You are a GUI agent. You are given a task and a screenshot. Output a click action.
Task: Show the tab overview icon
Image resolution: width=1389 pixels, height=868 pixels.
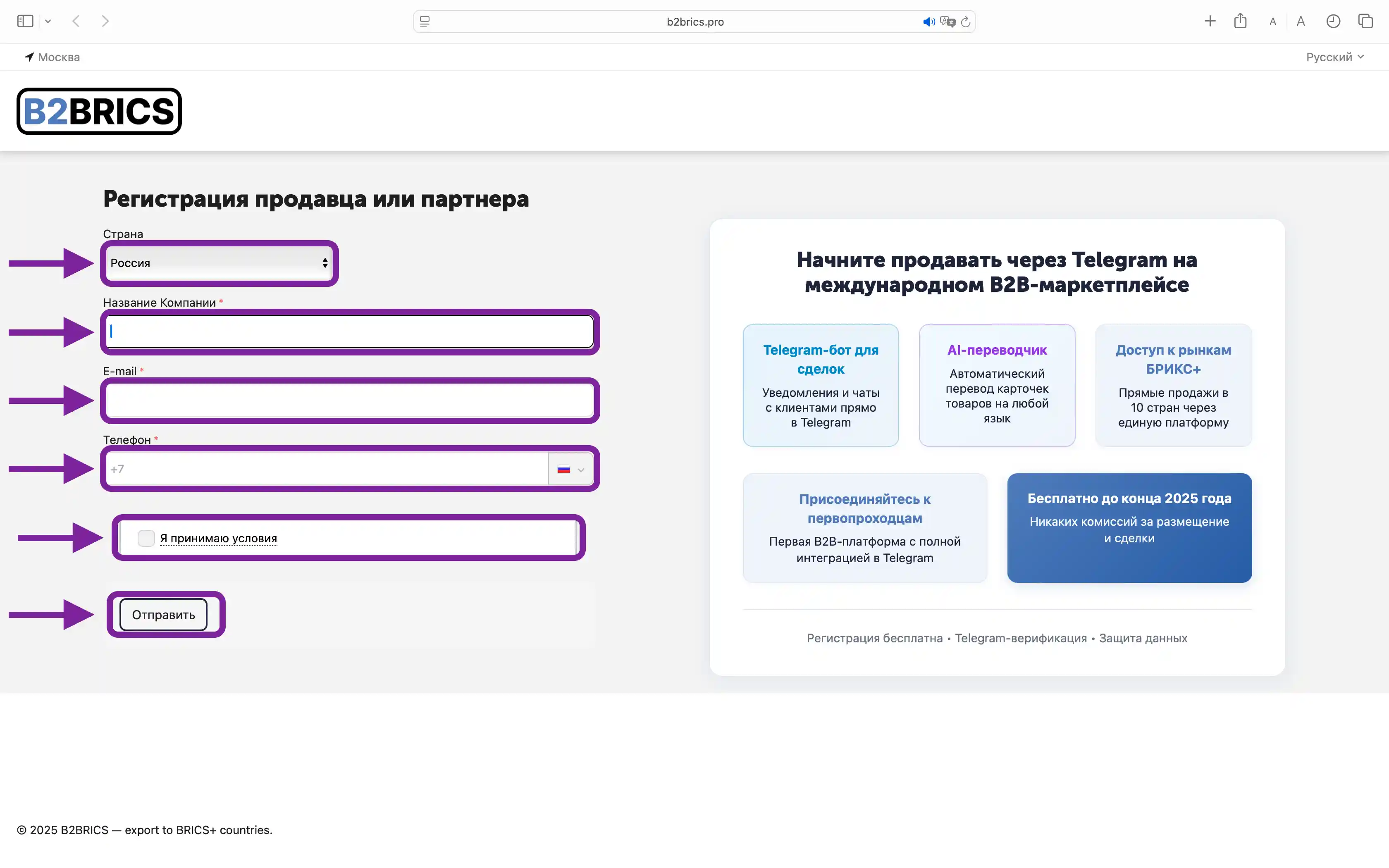pos(1365,21)
